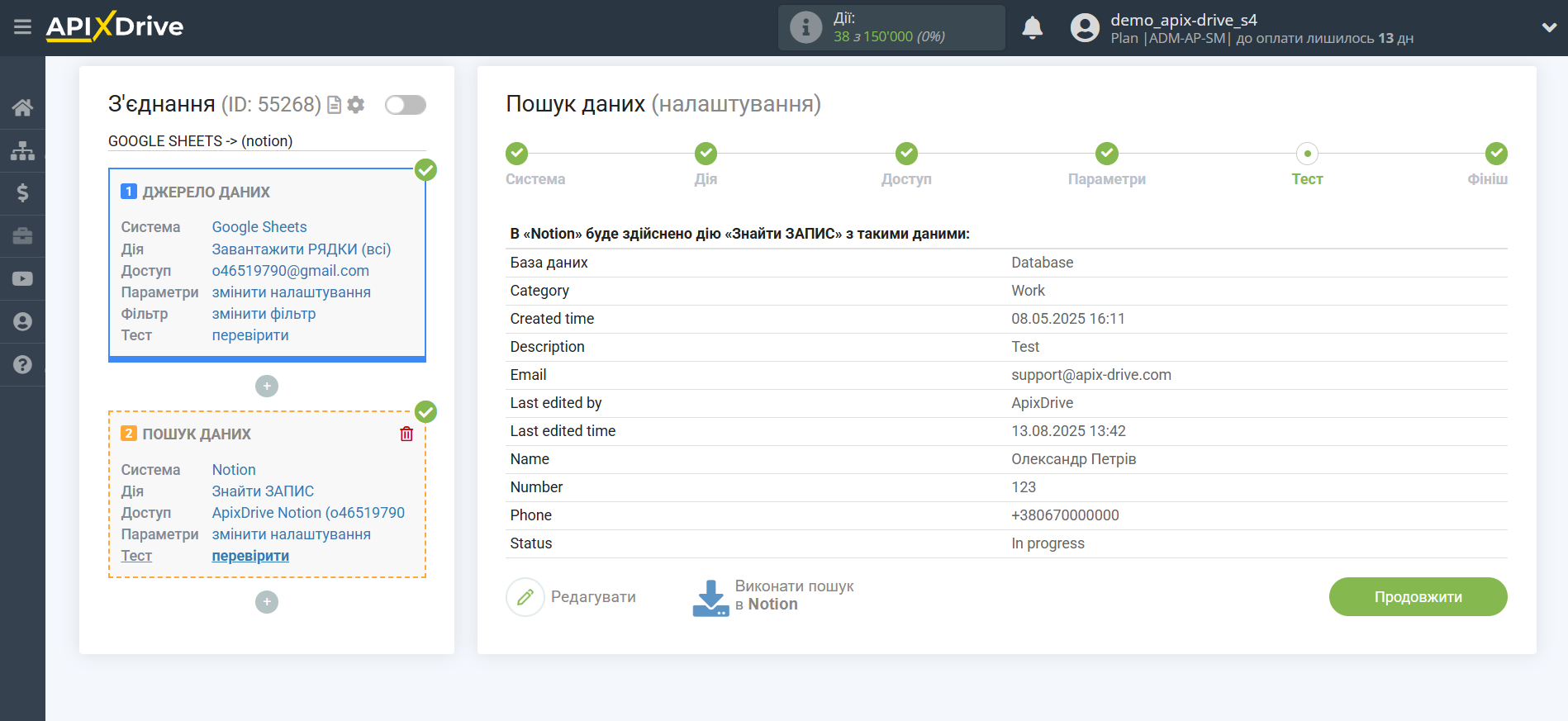Open connection settings gear icon
Screen dimensions: 1568x721
[x=356, y=105]
